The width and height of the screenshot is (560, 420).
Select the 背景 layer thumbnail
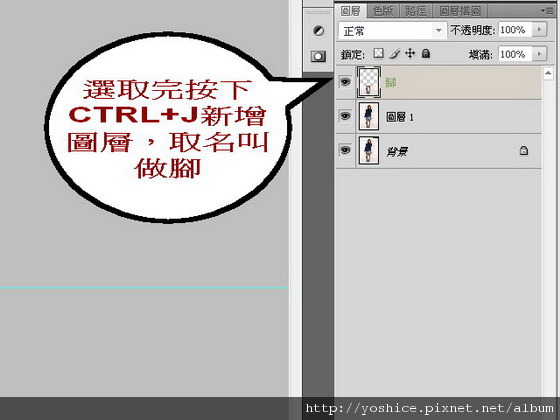point(369,150)
